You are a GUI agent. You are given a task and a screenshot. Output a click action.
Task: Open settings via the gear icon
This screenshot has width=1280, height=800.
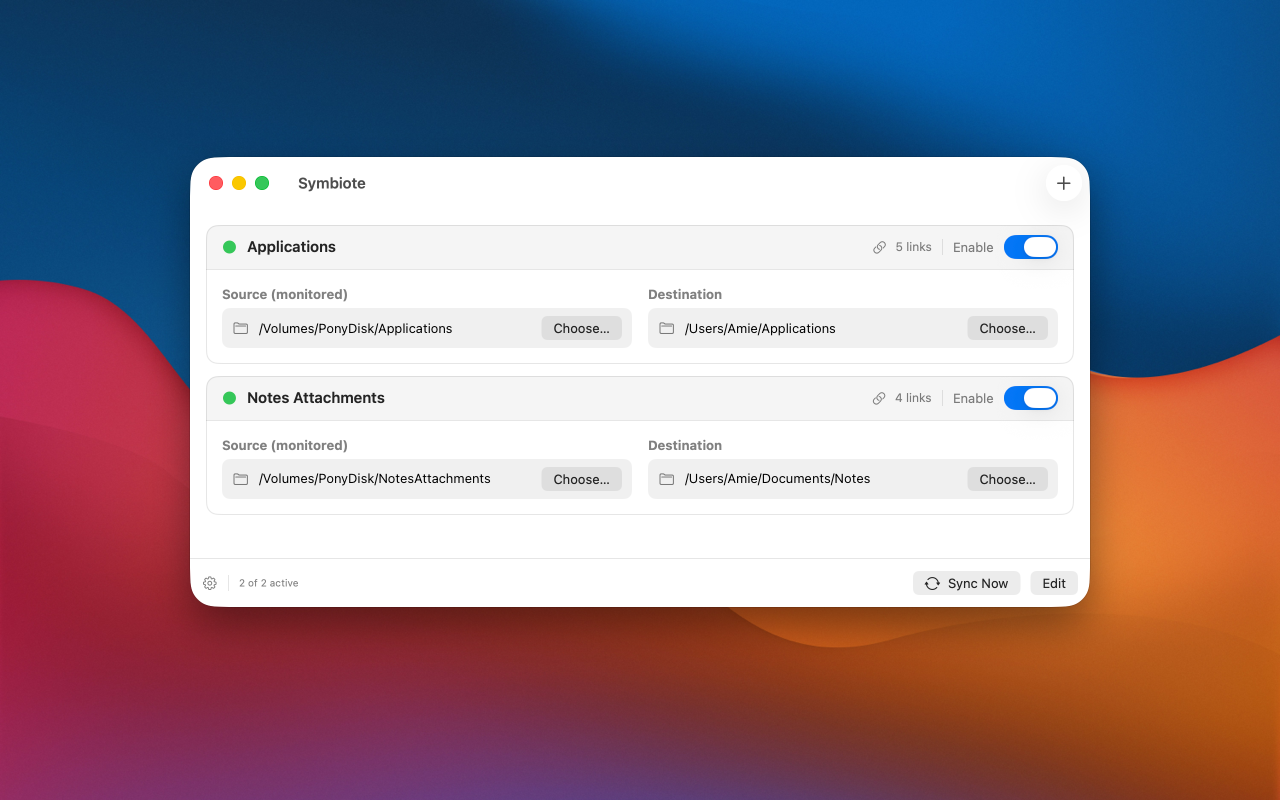click(x=210, y=583)
